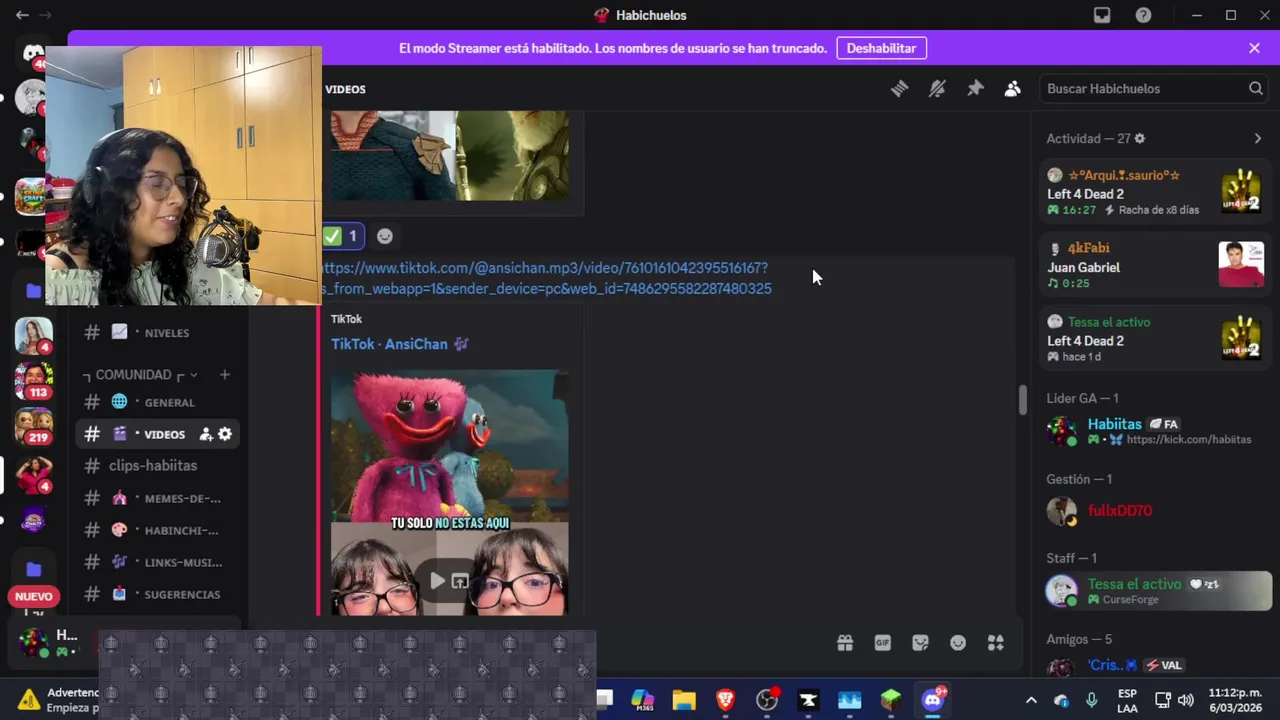Open the tiktok.com ansichan video link
Image resolution: width=1280 pixels, height=720 pixels.
pyautogui.click(x=546, y=278)
